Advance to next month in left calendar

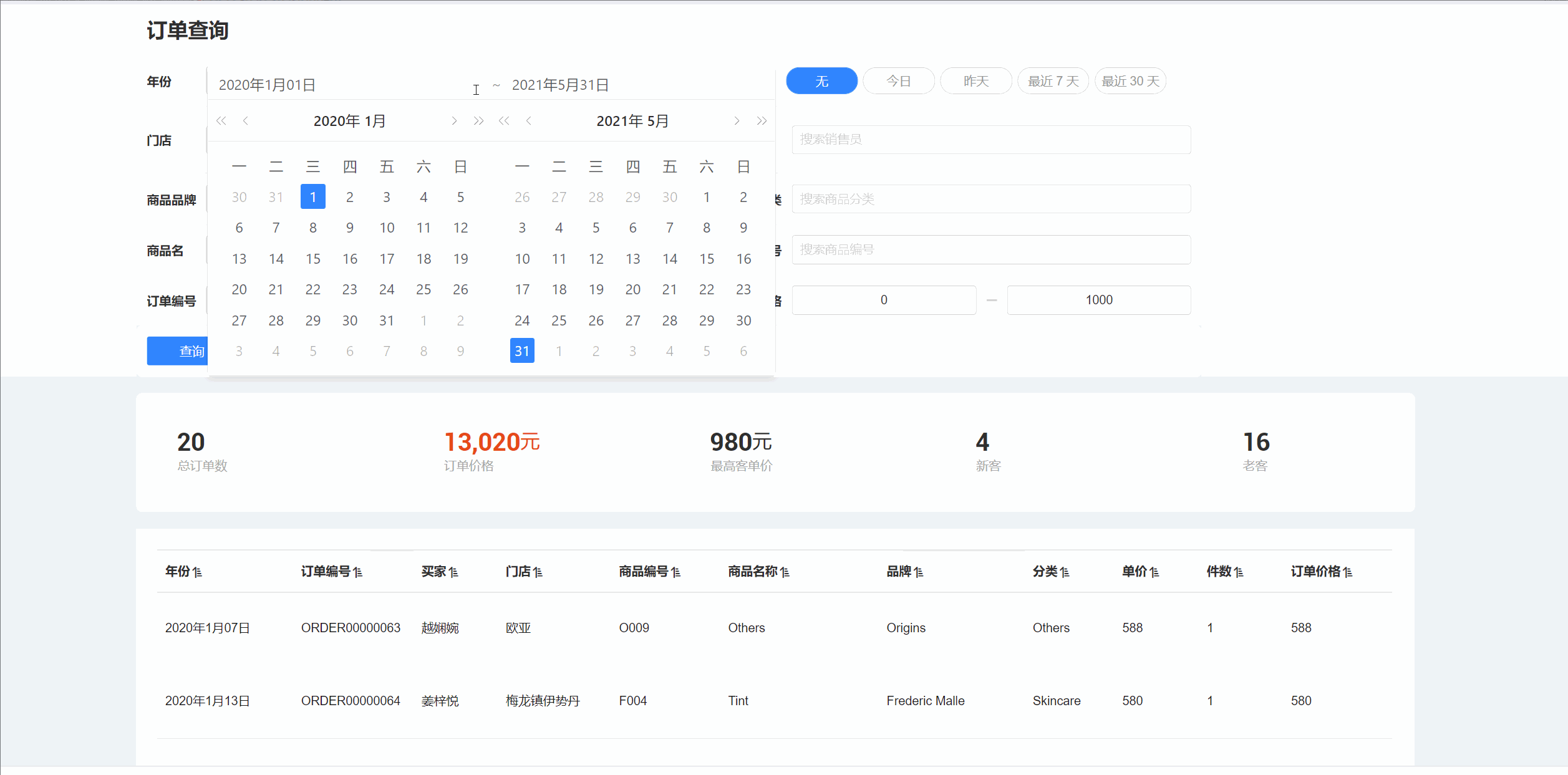454,121
